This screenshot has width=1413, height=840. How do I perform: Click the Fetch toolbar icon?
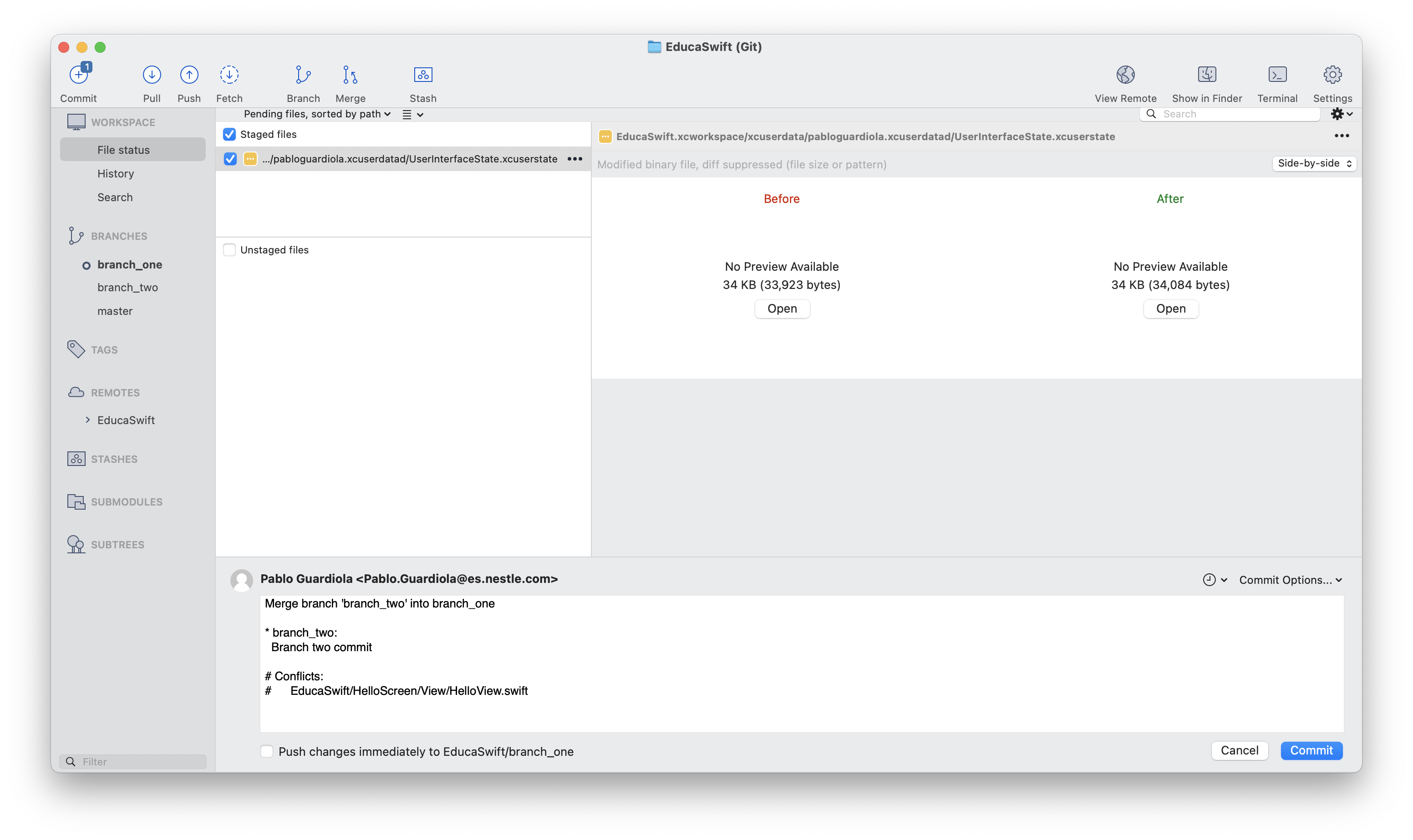coord(229,75)
